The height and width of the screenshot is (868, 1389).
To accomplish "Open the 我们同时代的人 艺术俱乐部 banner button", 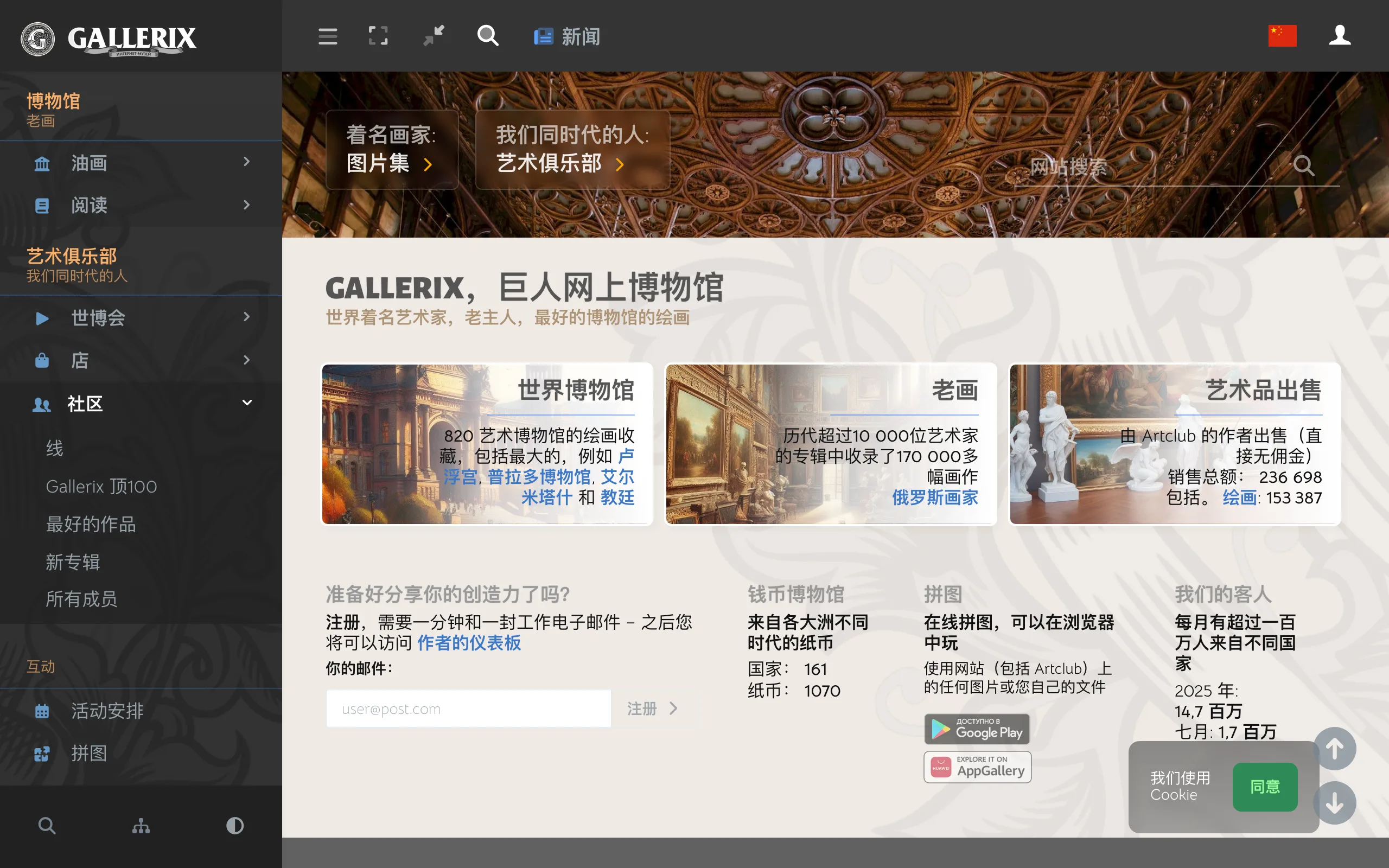I will coord(573,149).
